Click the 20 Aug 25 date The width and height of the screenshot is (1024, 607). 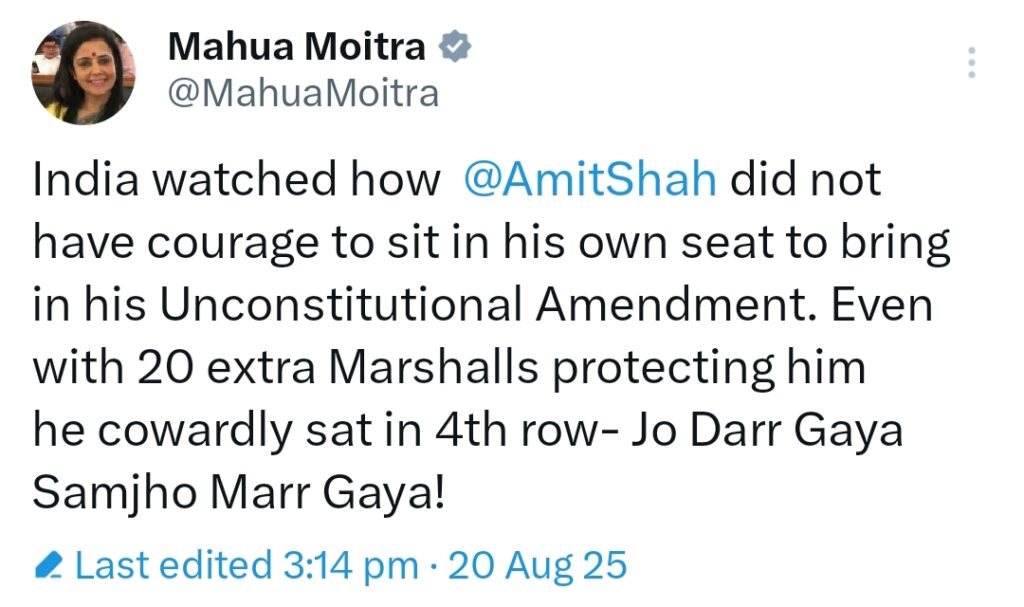pyautogui.click(x=537, y=566)
